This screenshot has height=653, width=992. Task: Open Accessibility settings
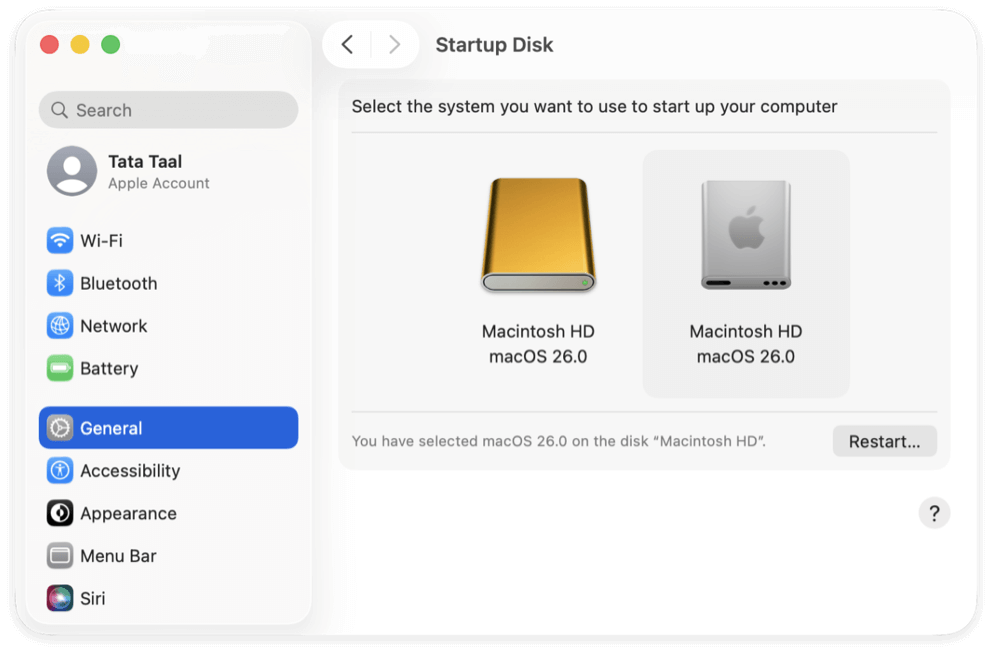tap(129, 470)
